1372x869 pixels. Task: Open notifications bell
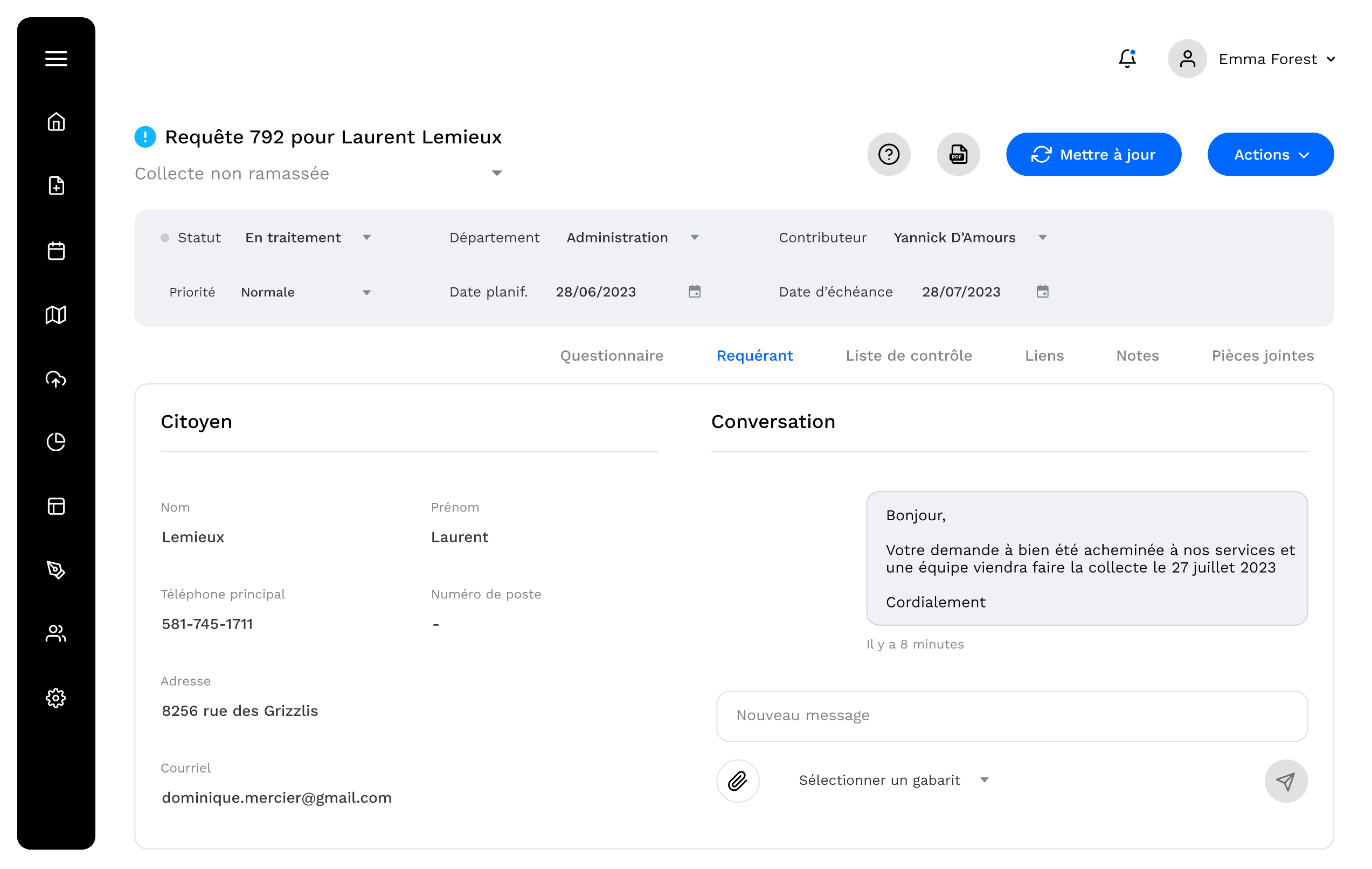point(1127,59)
